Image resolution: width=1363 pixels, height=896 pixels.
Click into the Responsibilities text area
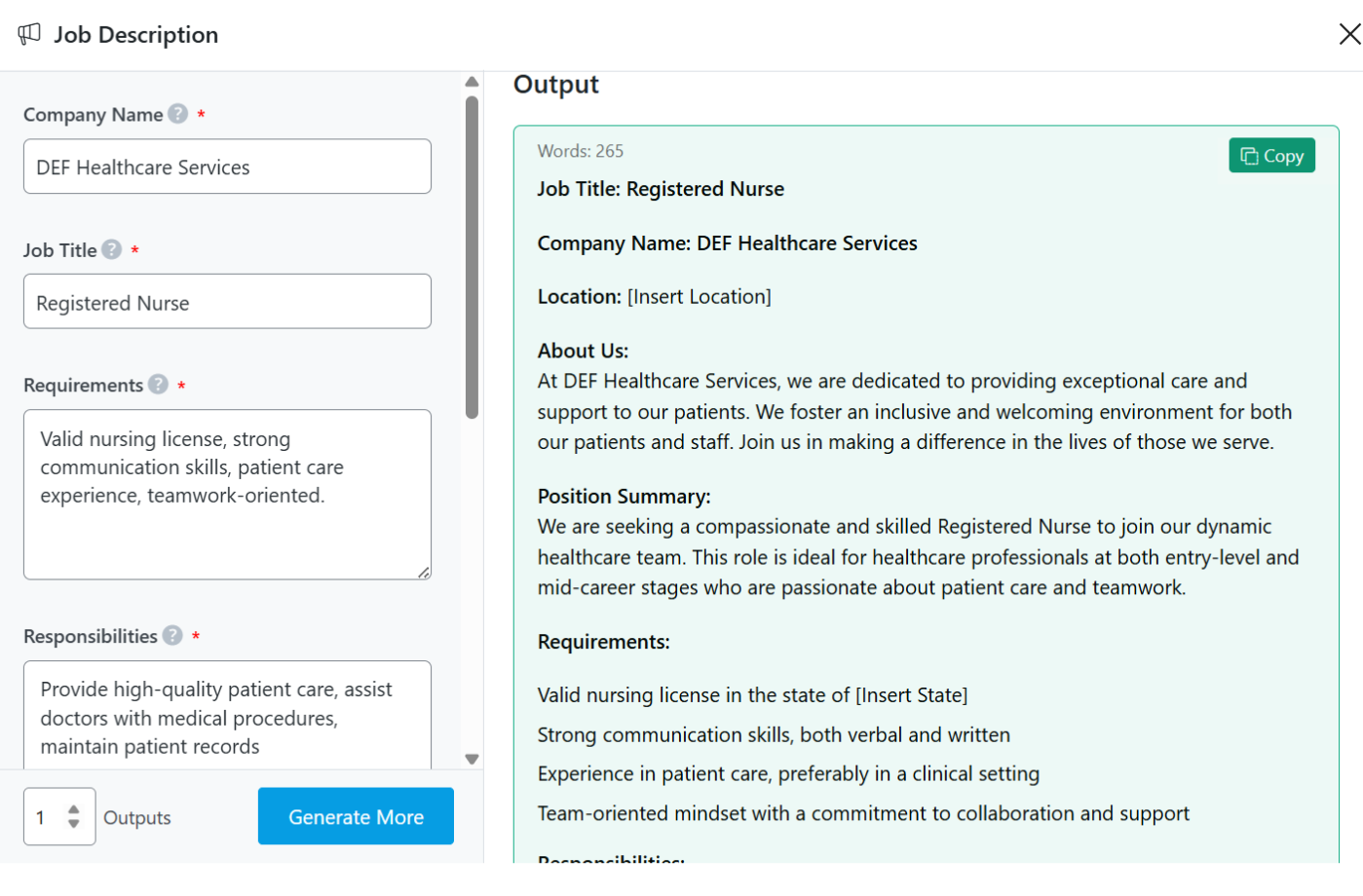(x=227, y=717)
